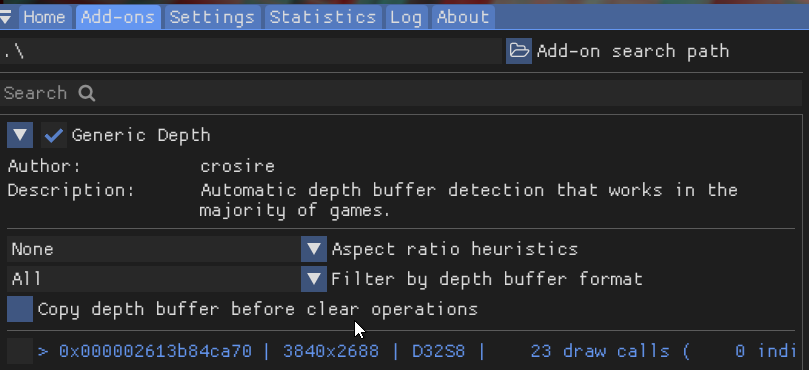Viewport: 809px width, 370px height.
Task: Click the folder icon for add-on search path
Action: pyautogui.click(x=519, y=51)
